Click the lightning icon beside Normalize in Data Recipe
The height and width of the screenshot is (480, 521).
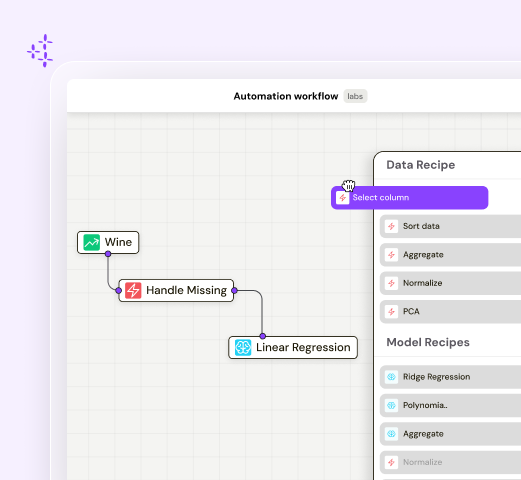[x=391, y=283]
